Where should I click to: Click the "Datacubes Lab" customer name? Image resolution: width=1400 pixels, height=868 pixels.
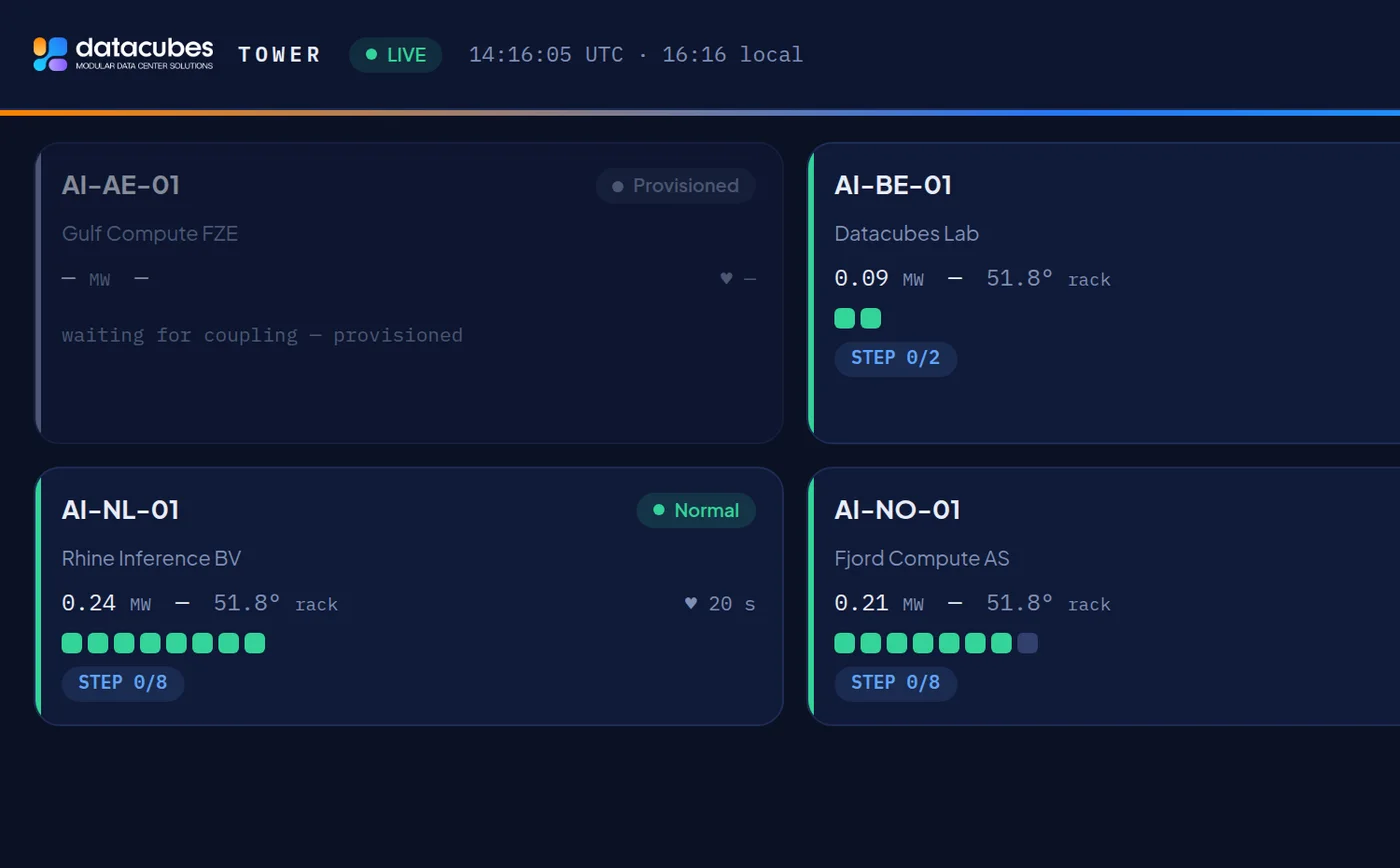click(907, 234)
